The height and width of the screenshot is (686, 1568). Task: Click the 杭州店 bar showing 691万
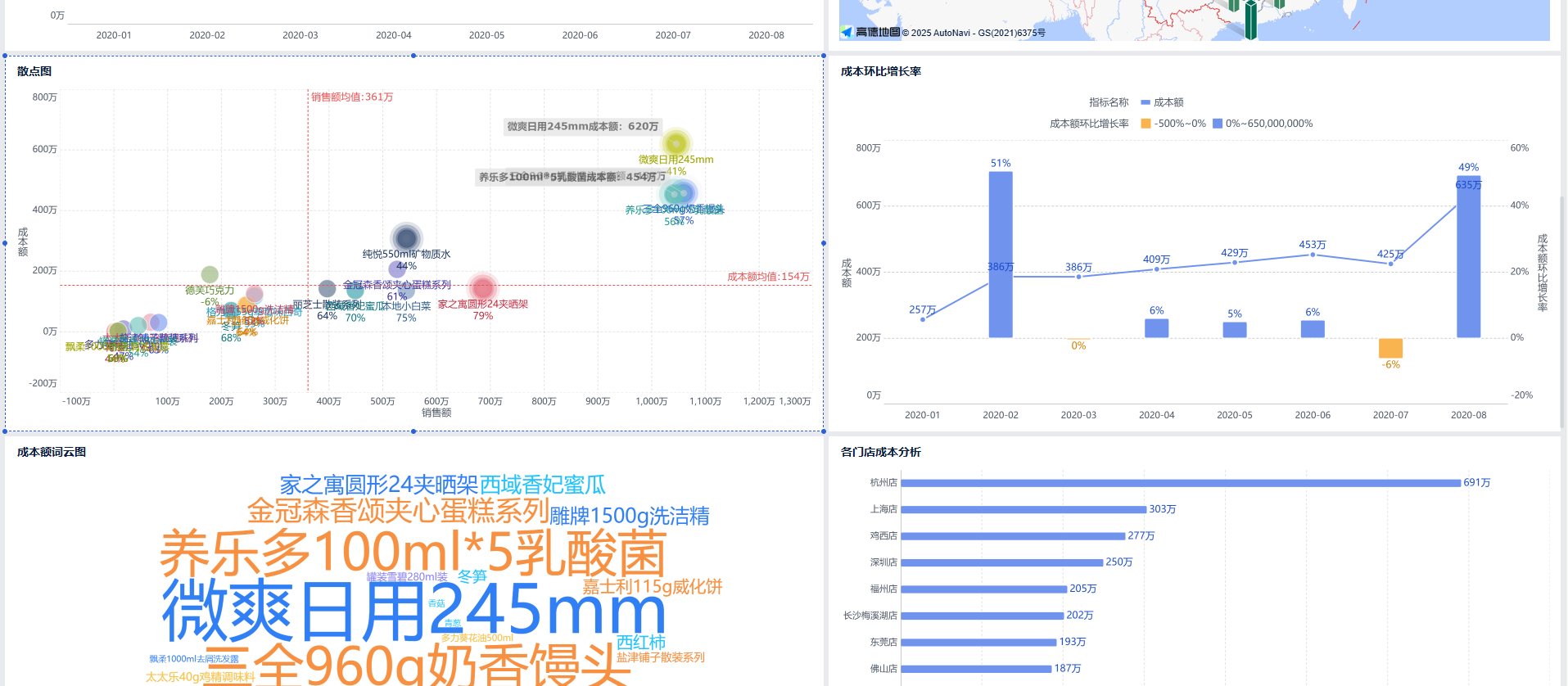tap(1180, 483)
